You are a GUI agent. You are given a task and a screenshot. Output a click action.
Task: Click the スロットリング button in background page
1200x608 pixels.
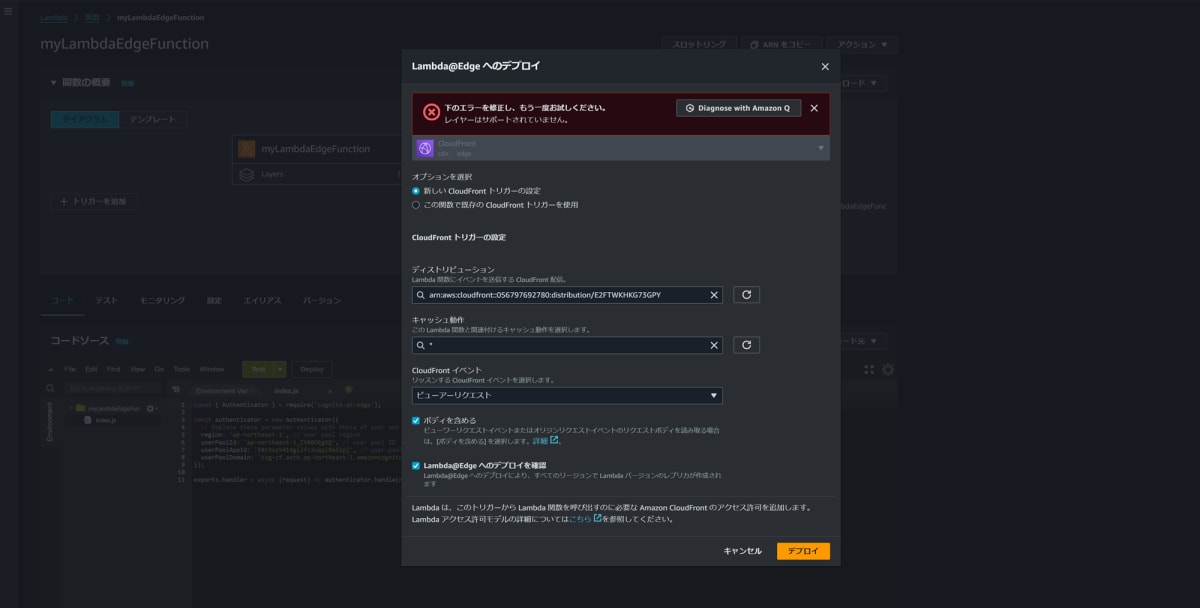point(699,45)
